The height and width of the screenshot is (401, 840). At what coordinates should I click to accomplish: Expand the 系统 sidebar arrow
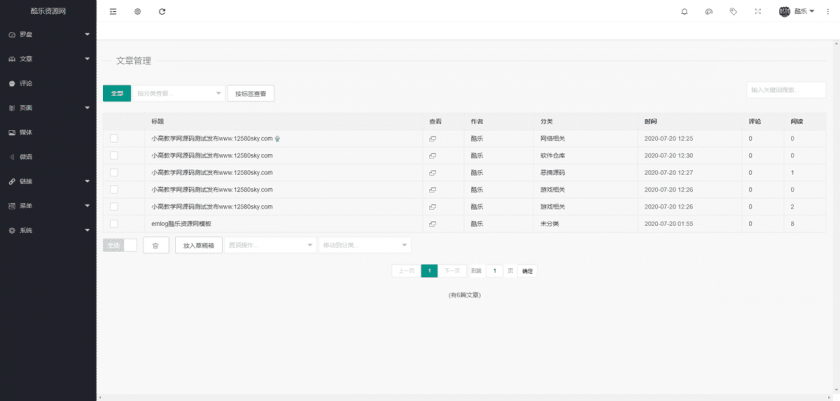[87, 230]
